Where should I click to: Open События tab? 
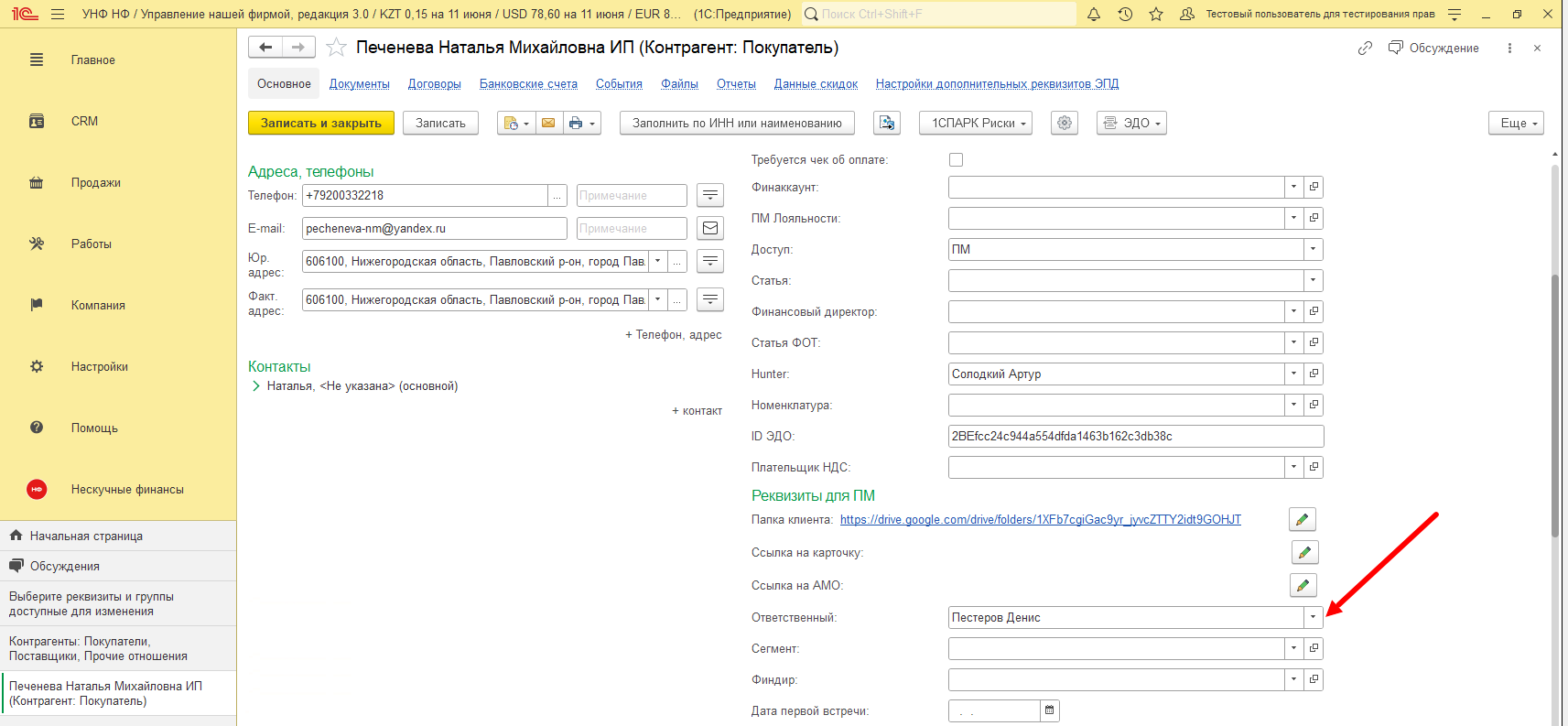coord(619,83)
